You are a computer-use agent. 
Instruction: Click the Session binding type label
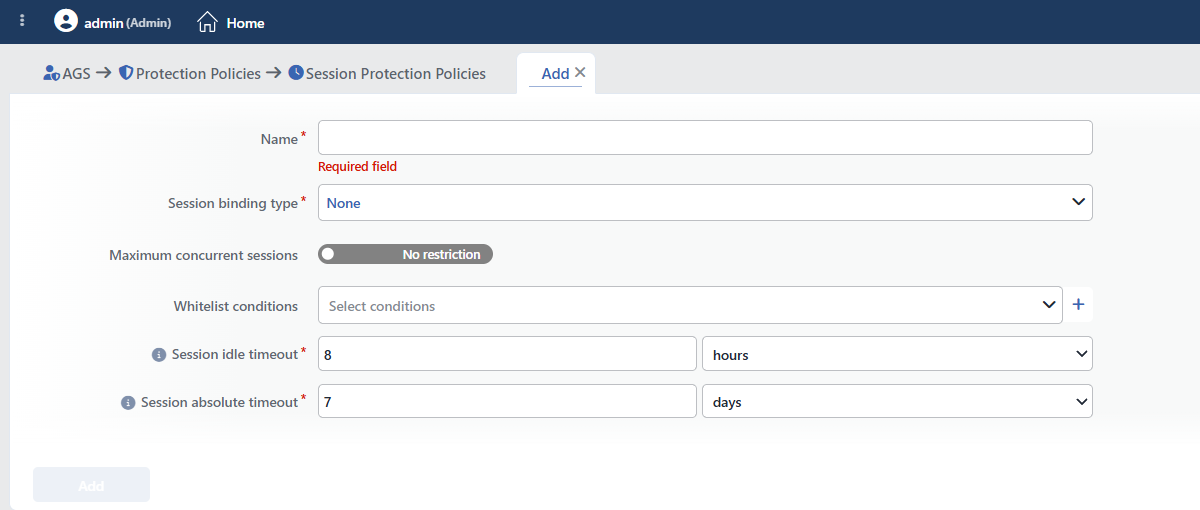click(x=233, y=203)
